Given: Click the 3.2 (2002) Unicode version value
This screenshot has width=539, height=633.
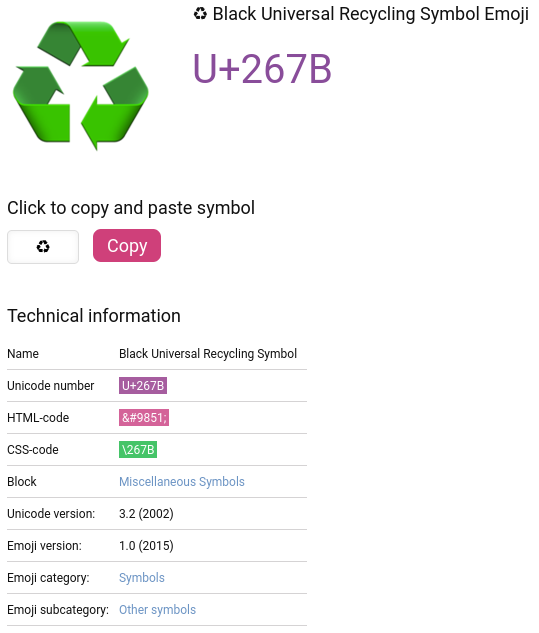Looking at the screenshot, I should (146, 514).
